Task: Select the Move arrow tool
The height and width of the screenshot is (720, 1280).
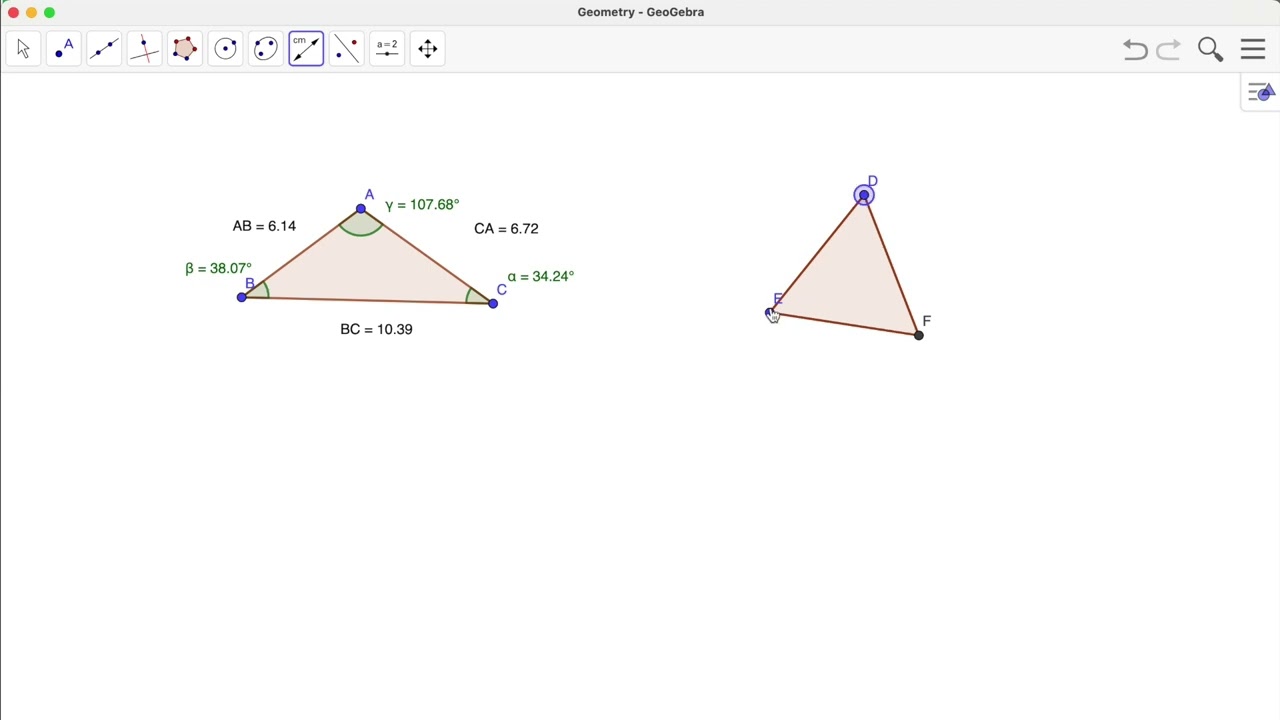Action: (24, 49)
